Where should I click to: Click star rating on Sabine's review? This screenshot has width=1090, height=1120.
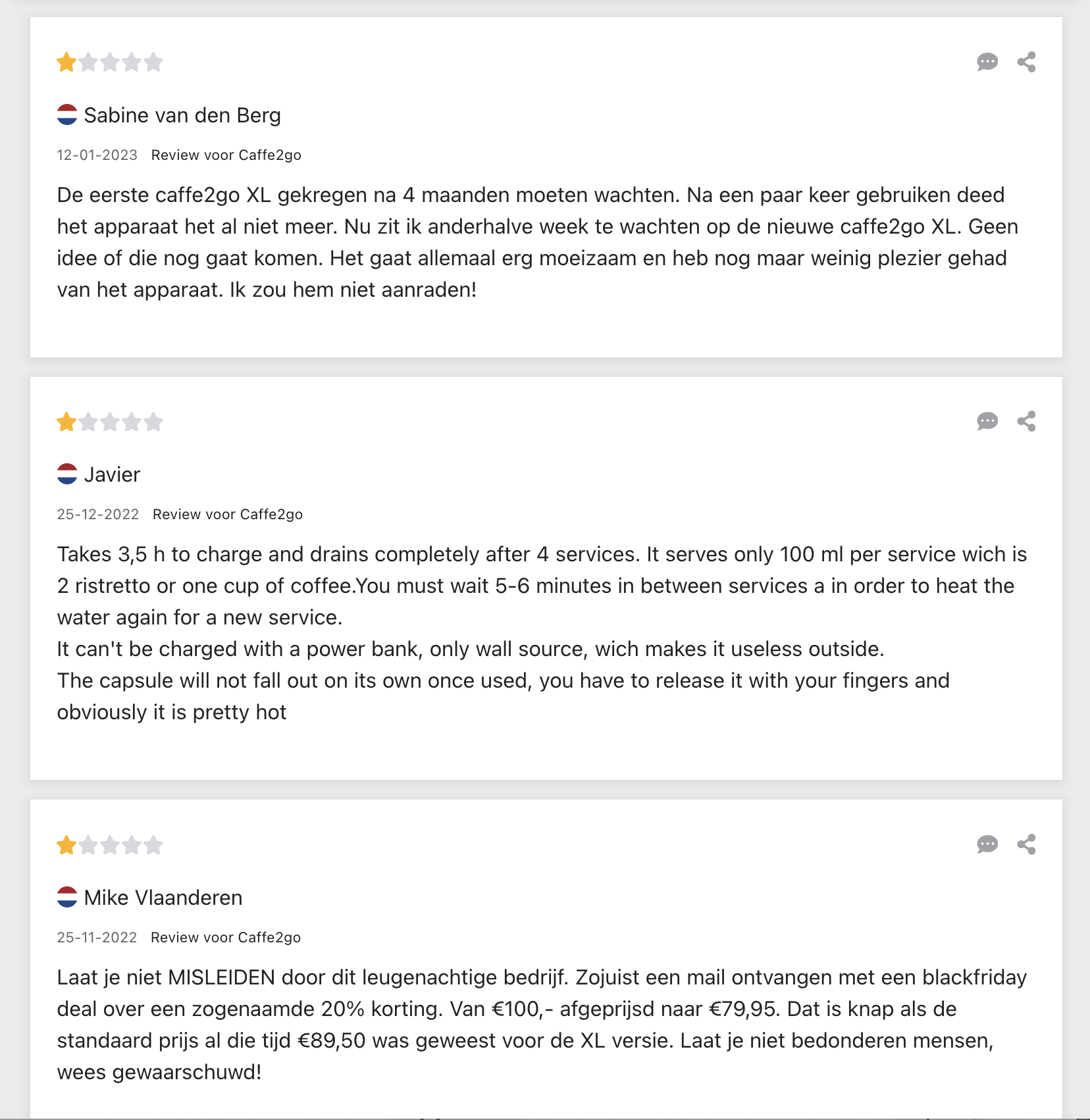pyautogui.click(x=109, y=63)
